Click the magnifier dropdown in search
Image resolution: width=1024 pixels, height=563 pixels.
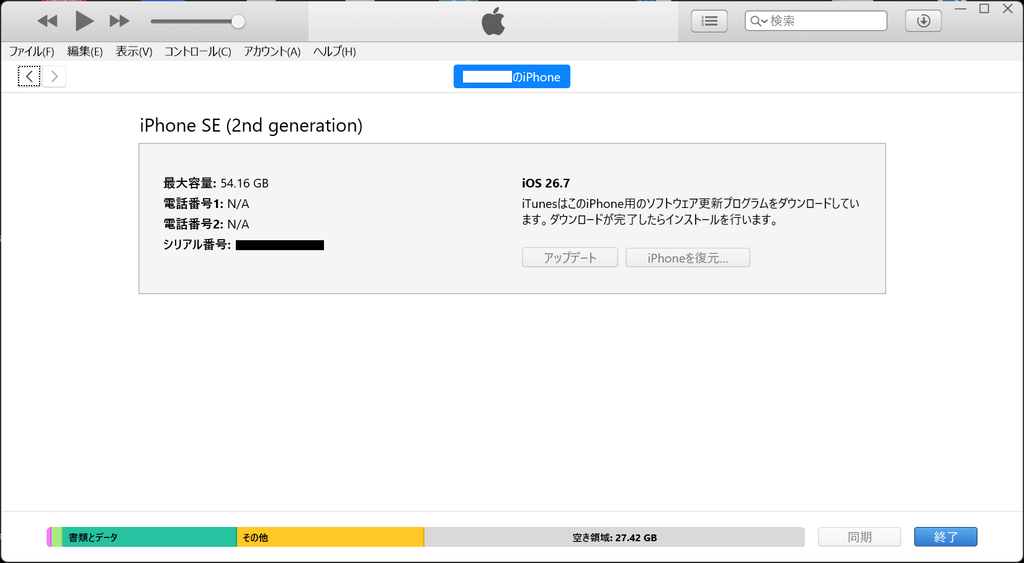click(759, 21)
